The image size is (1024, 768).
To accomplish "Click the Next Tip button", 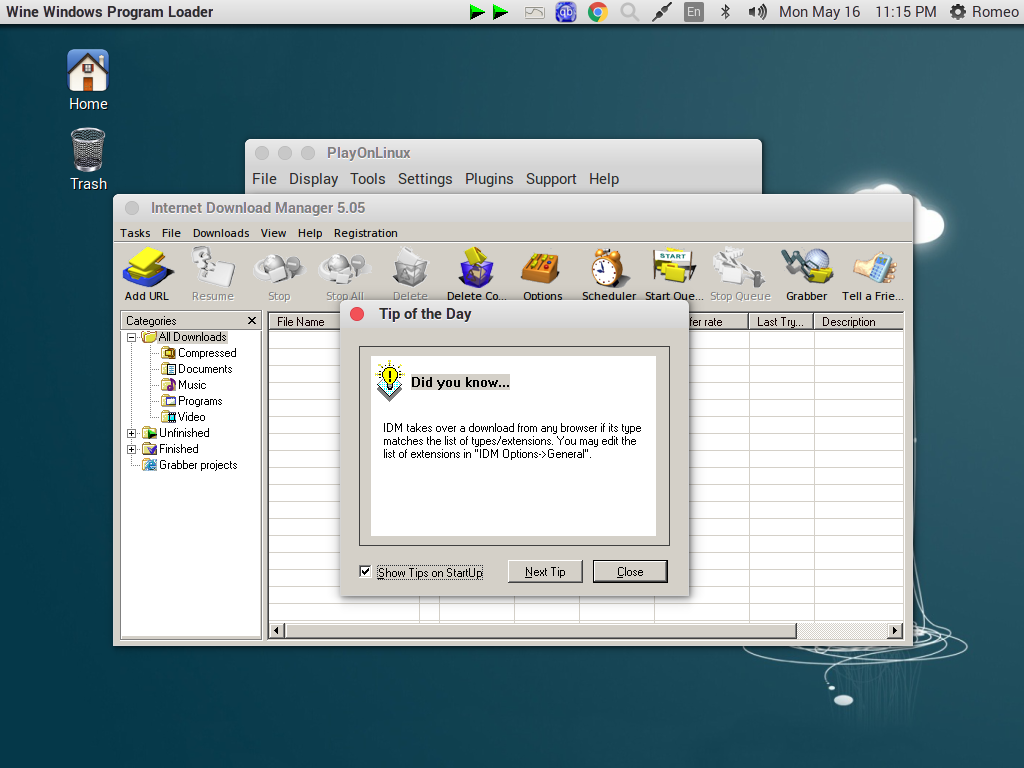I will (544, 571).
